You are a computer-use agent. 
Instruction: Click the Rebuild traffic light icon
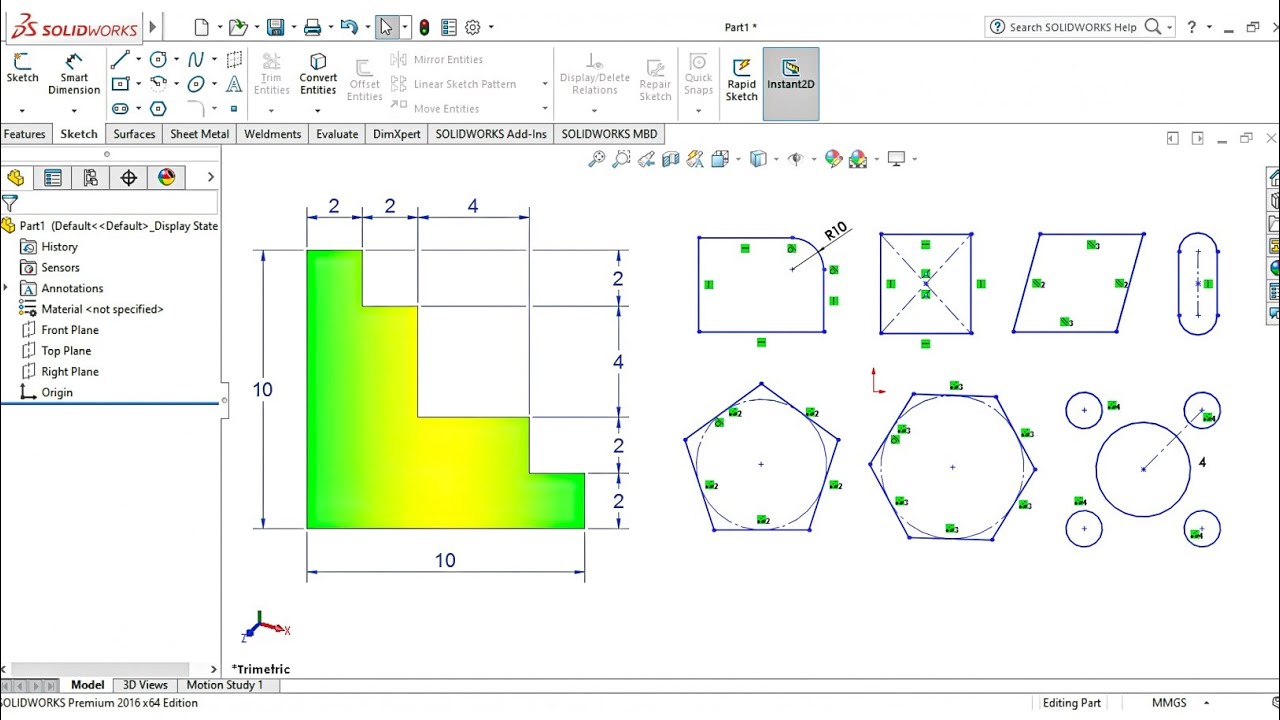pos(424,27)
